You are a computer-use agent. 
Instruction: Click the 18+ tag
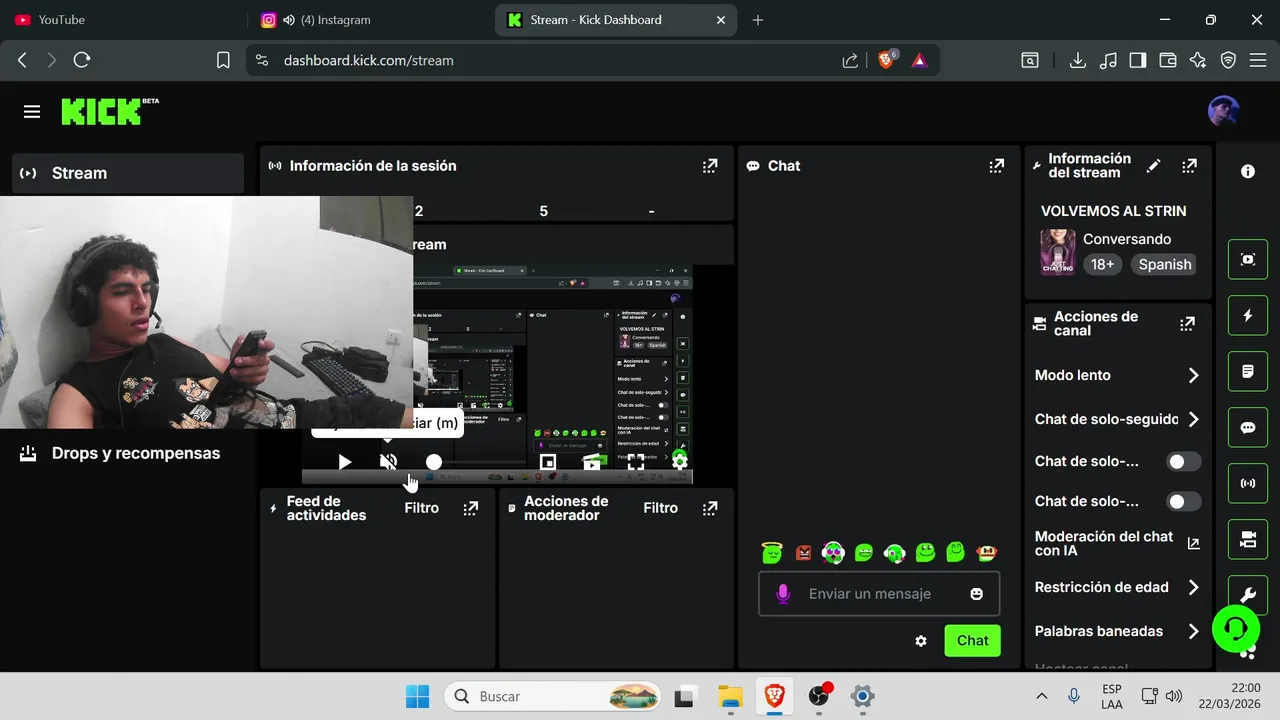pos(1102,265)
